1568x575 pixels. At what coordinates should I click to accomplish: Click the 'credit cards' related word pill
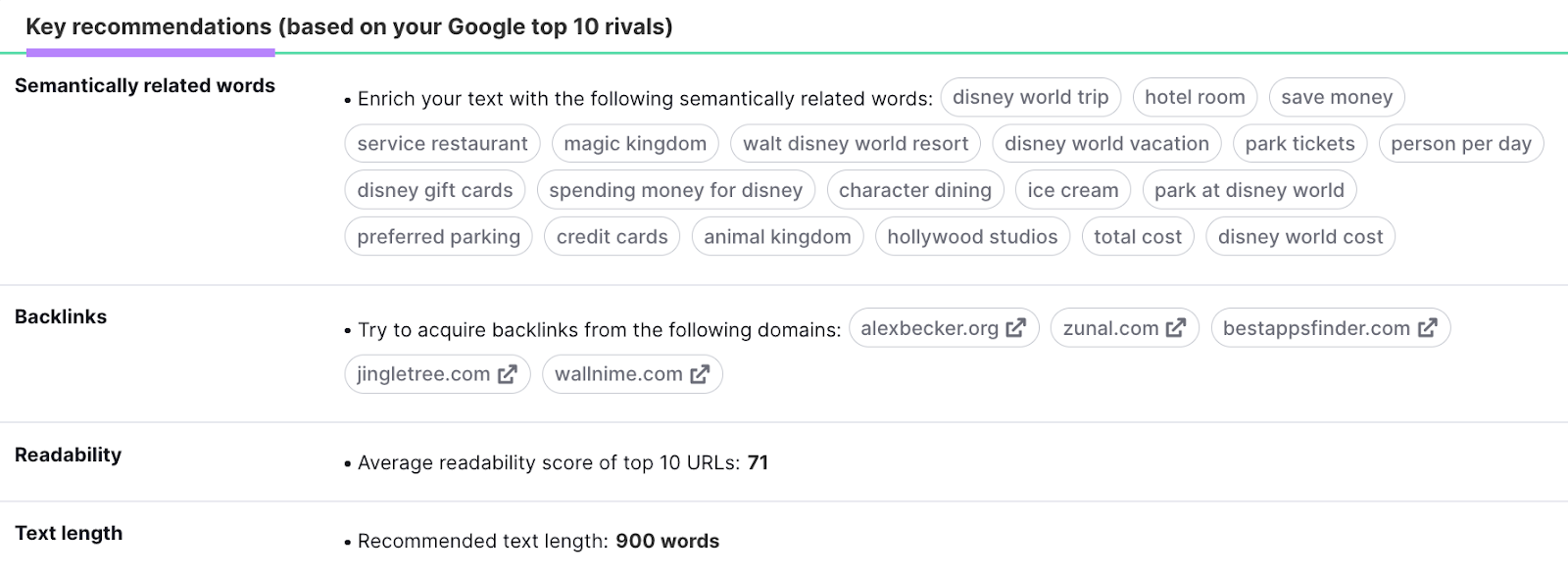click(611, 236)
